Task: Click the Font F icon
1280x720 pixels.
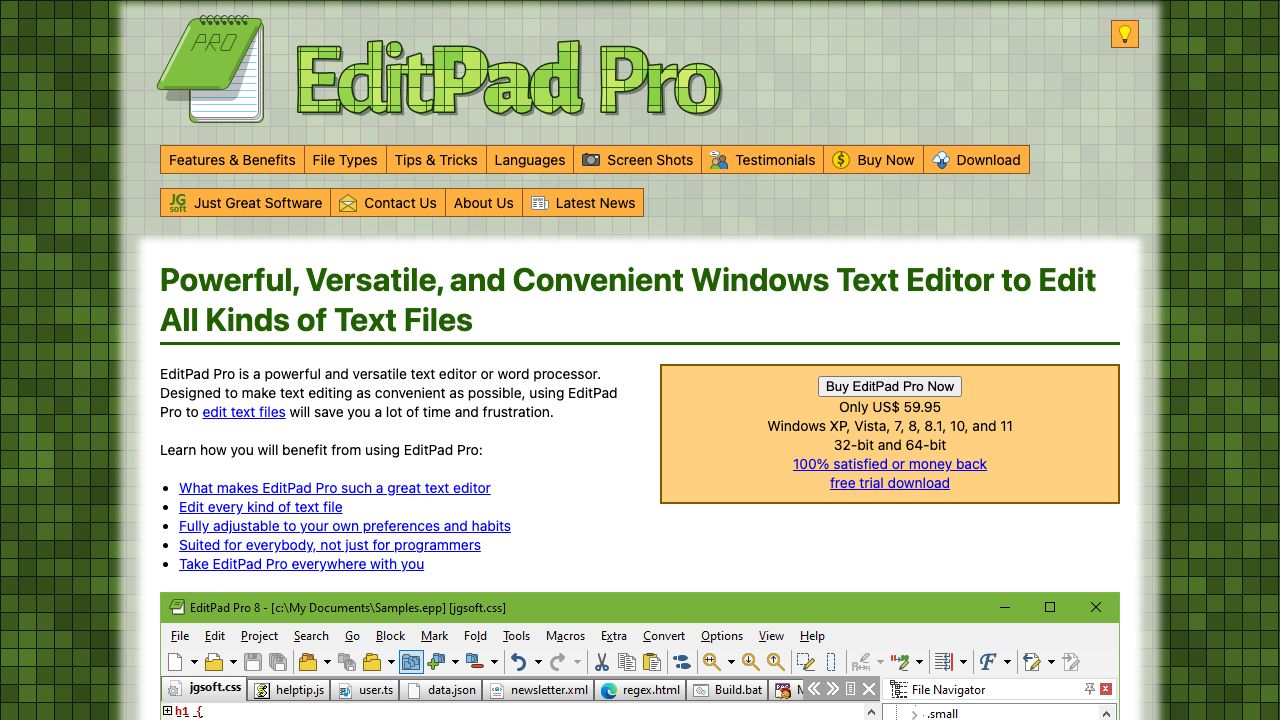Action: 988,662
